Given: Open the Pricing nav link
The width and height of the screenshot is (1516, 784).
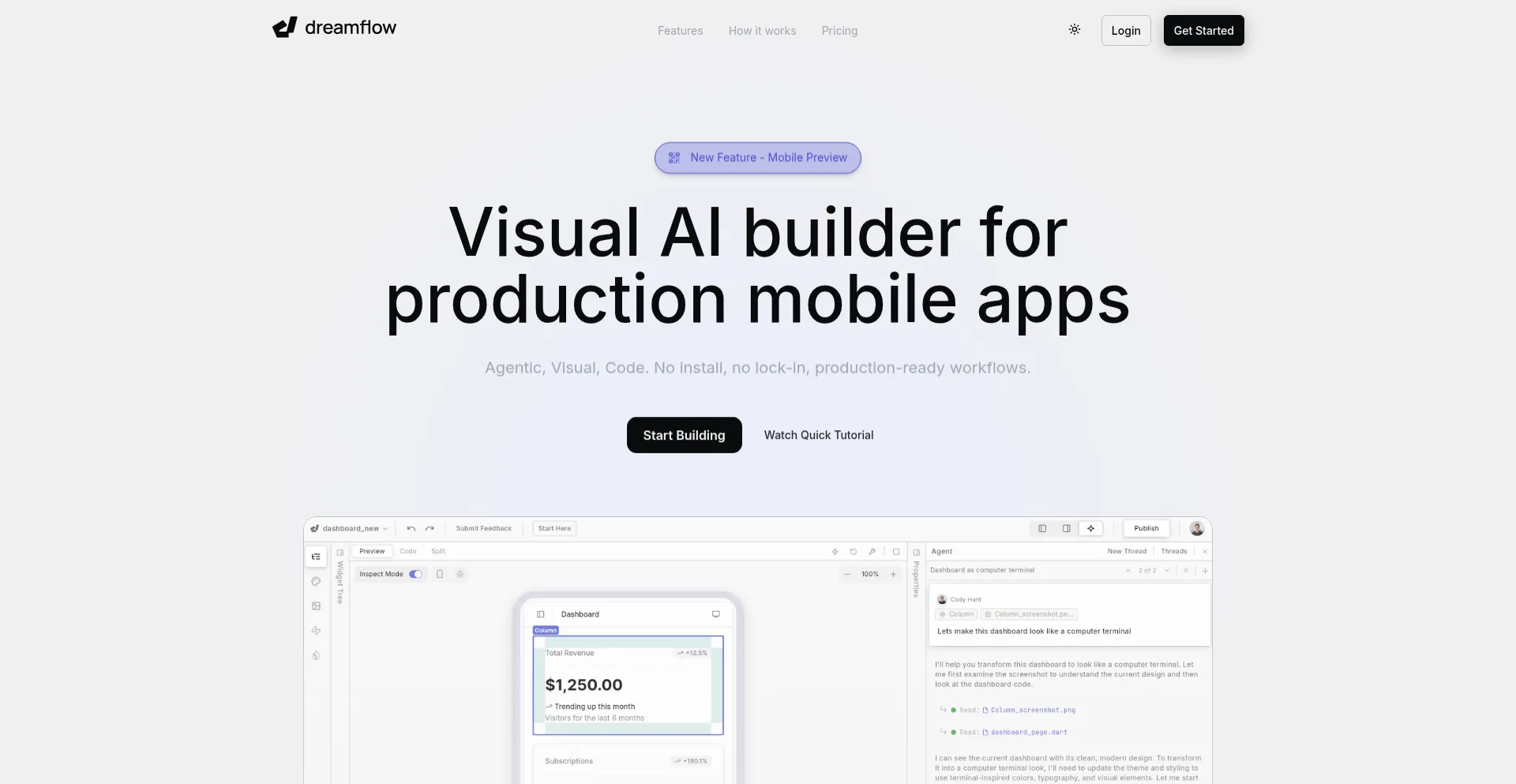Looking at the screenshot, I should coord(839,31).
